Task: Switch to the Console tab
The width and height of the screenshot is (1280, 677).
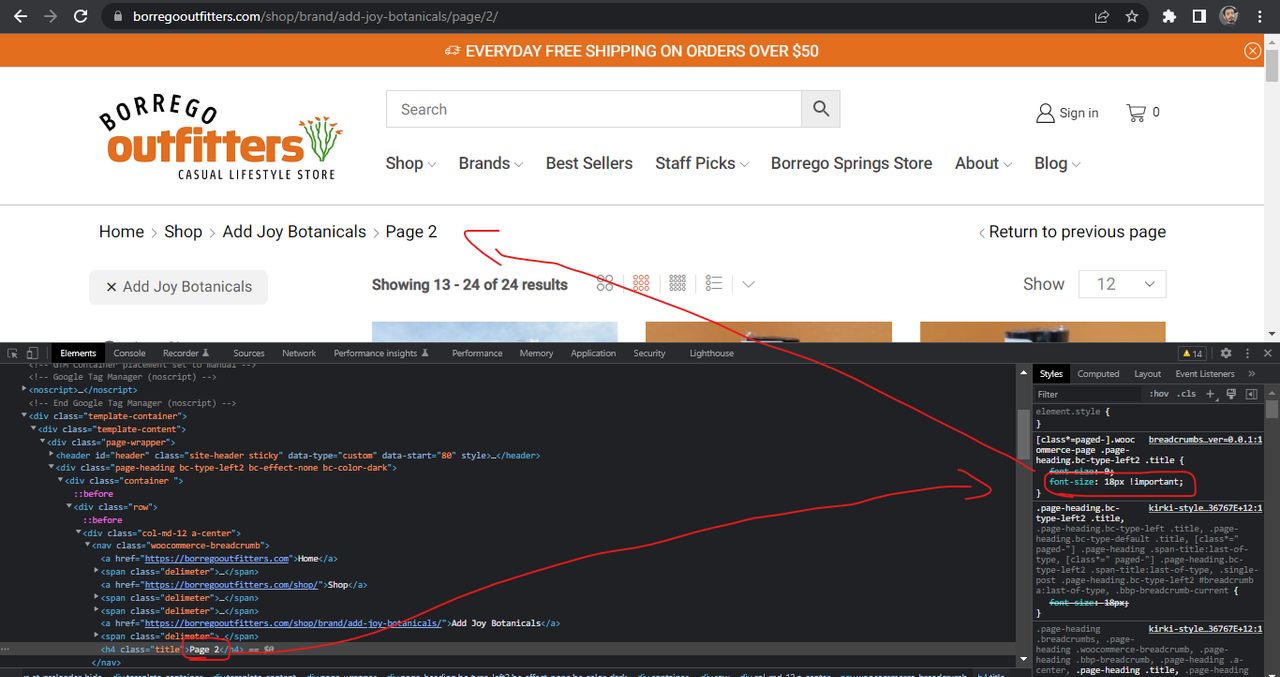Action: pos(129,353)
